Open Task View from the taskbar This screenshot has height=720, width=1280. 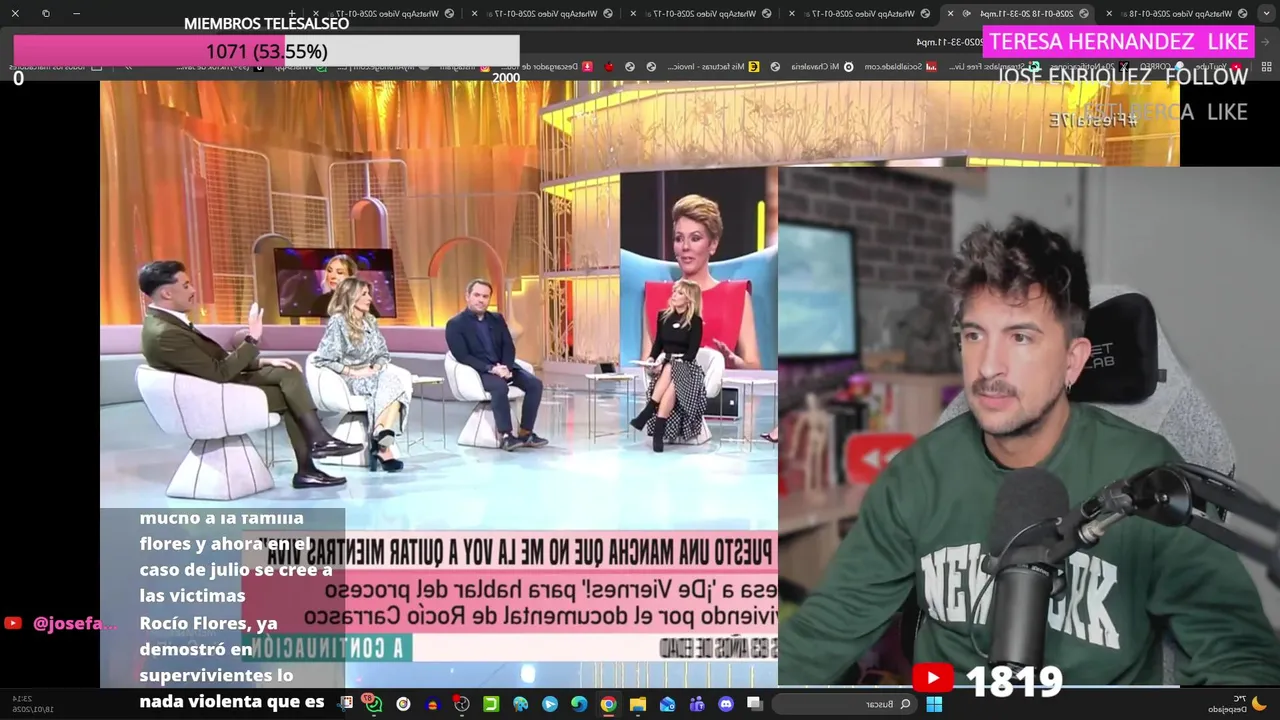tap(755, 704)
